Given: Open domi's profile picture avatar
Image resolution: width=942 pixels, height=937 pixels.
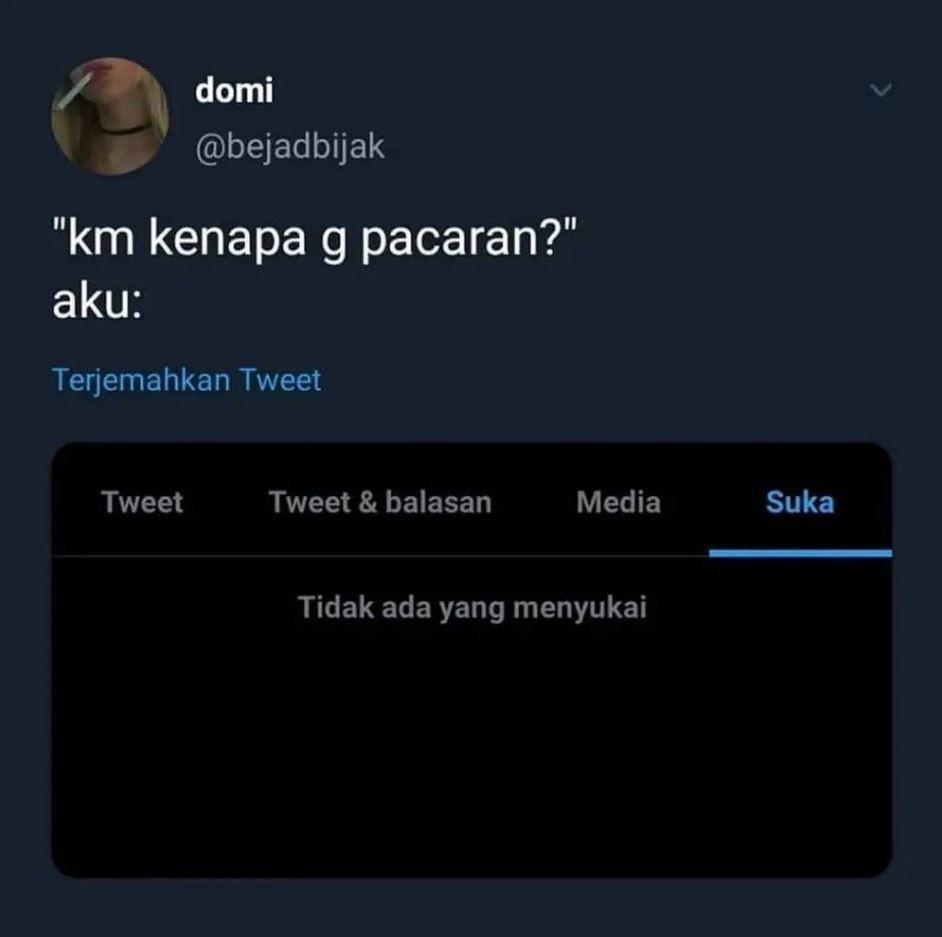Looking at the screenshot, I should click(110, 116).
